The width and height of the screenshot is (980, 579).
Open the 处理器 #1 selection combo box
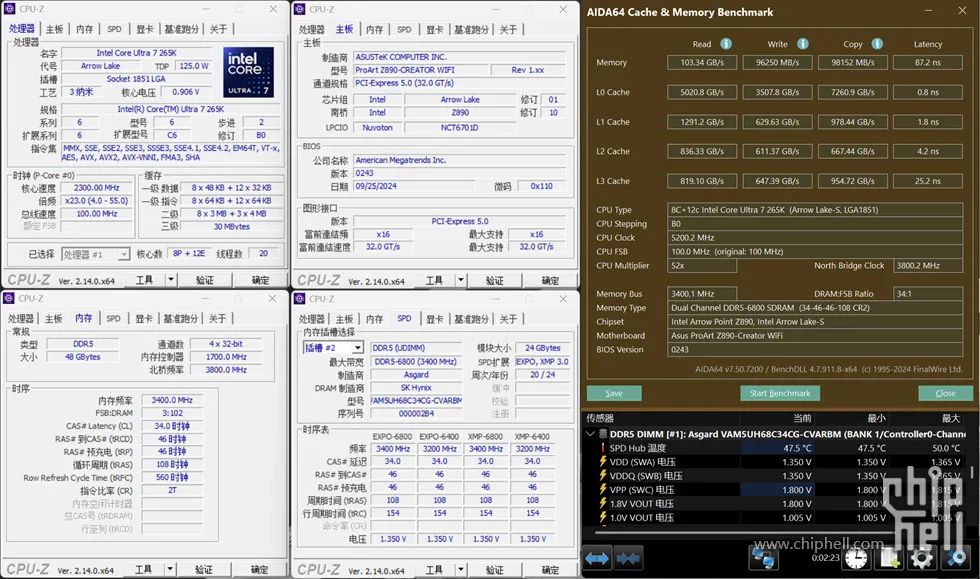pyautogui.click(x=96, y=254)
